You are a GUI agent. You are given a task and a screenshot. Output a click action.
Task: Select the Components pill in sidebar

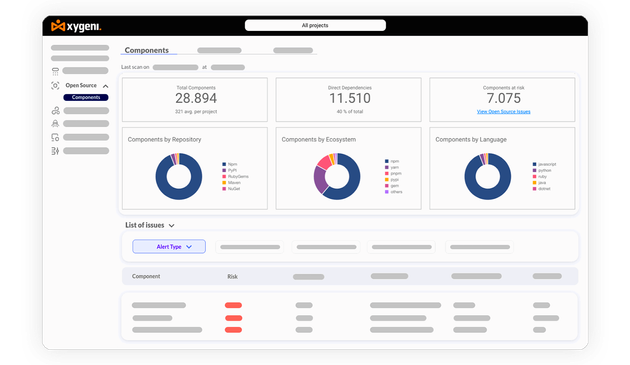(x=86, y=97)
